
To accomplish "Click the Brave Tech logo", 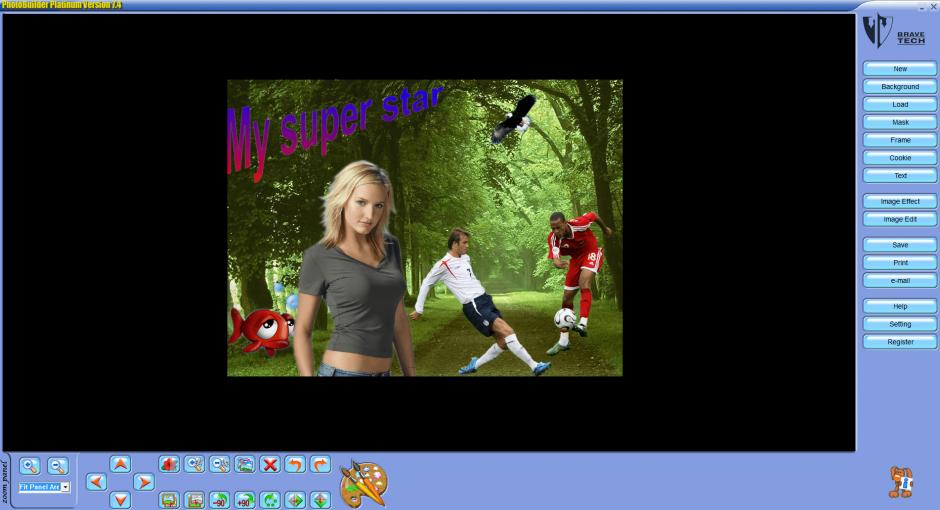I will click(893, 31).
